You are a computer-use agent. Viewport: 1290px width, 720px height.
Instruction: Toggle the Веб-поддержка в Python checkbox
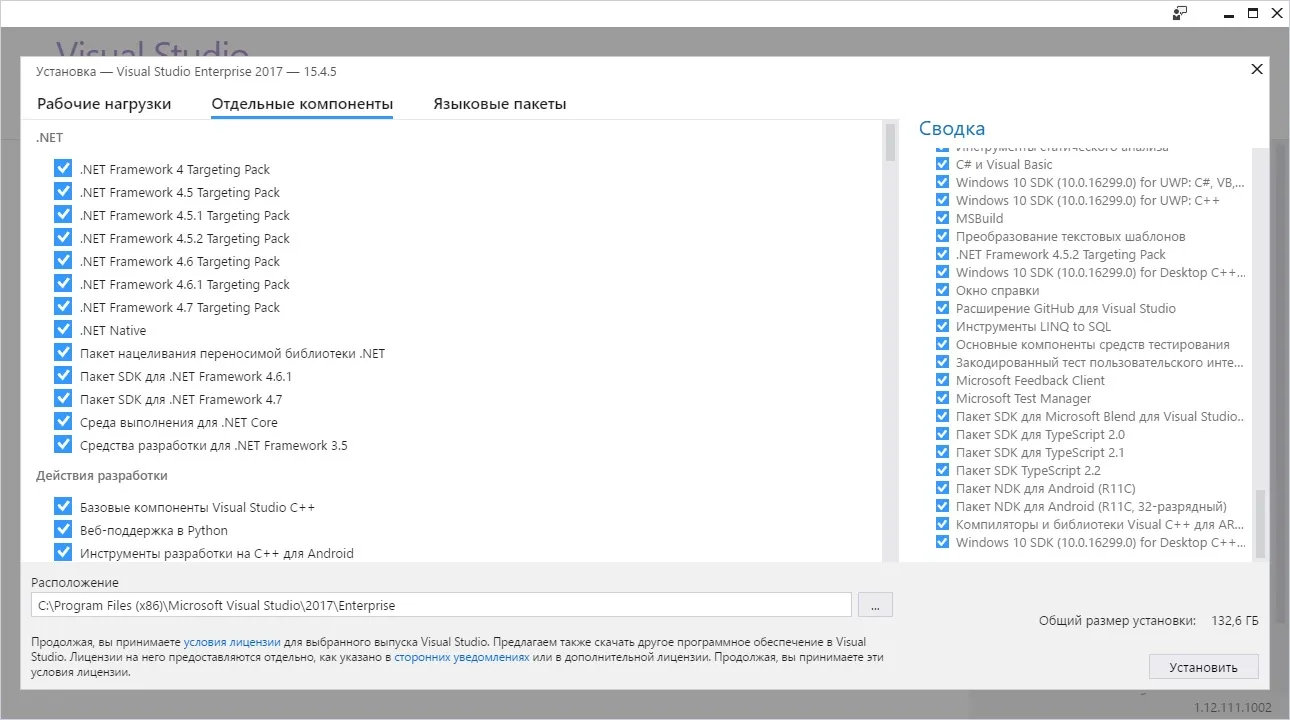[64, 530]
